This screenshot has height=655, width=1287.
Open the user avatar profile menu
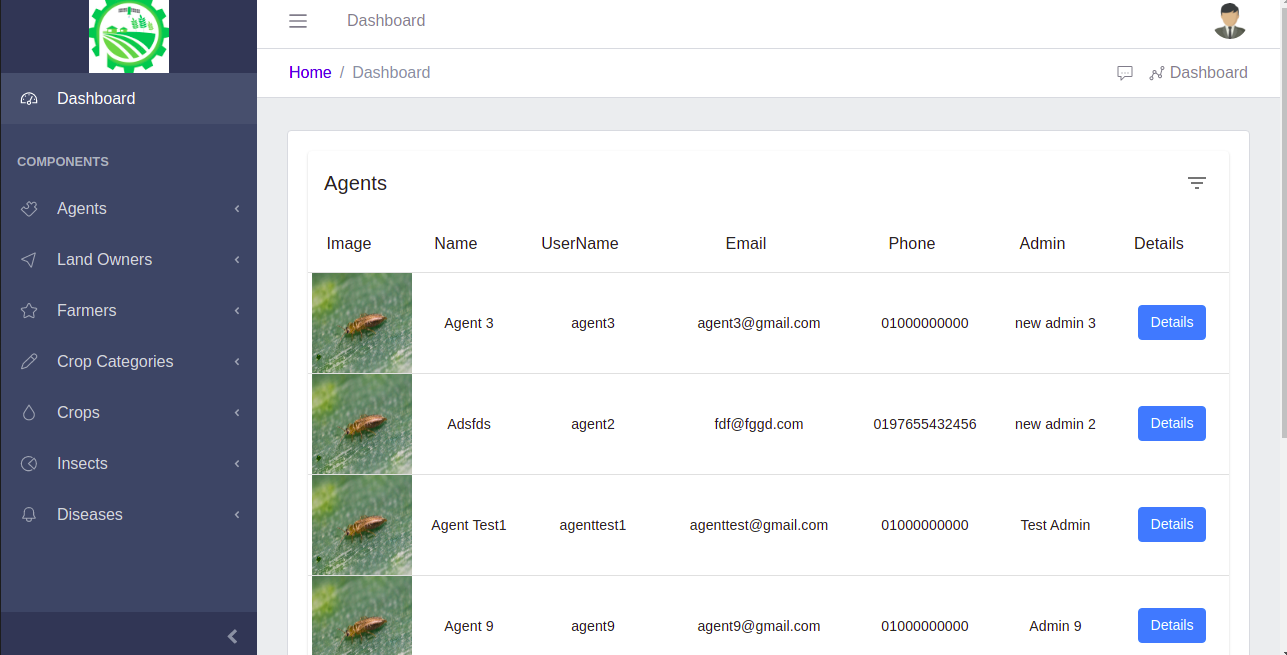[x=1229, y=21]
